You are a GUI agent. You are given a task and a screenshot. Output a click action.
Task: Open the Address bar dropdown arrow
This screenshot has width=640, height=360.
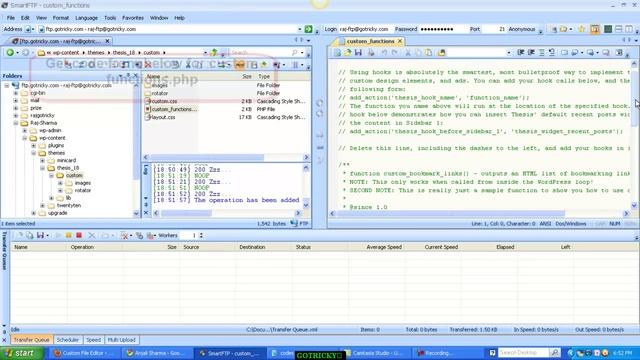(300, 29)
